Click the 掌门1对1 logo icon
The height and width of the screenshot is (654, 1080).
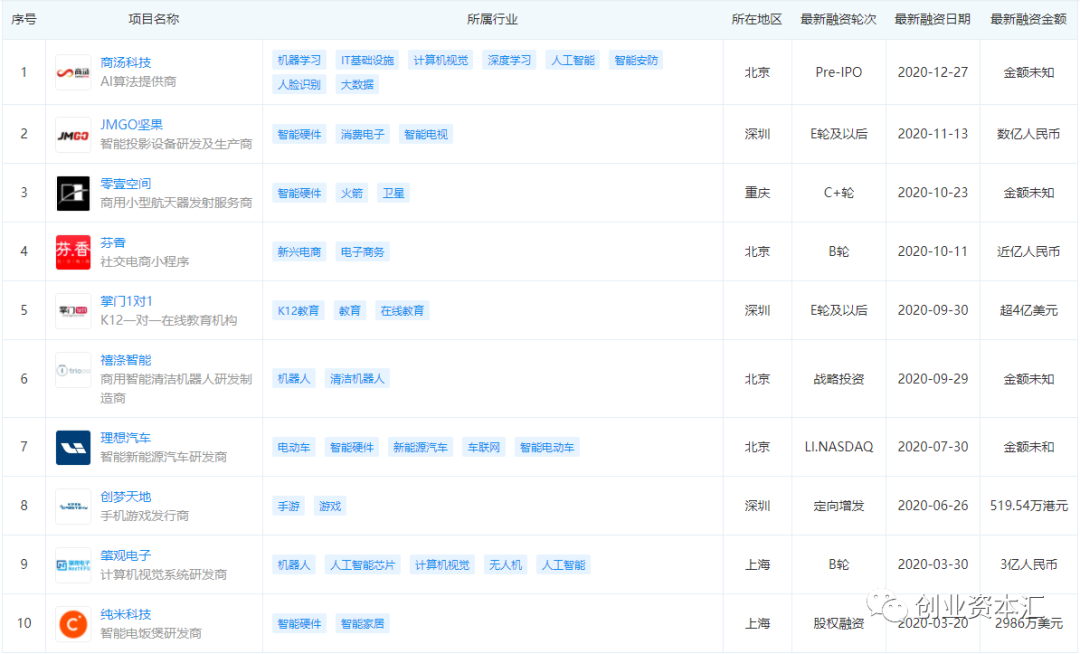pyautogui.click(x=73, y=311)
